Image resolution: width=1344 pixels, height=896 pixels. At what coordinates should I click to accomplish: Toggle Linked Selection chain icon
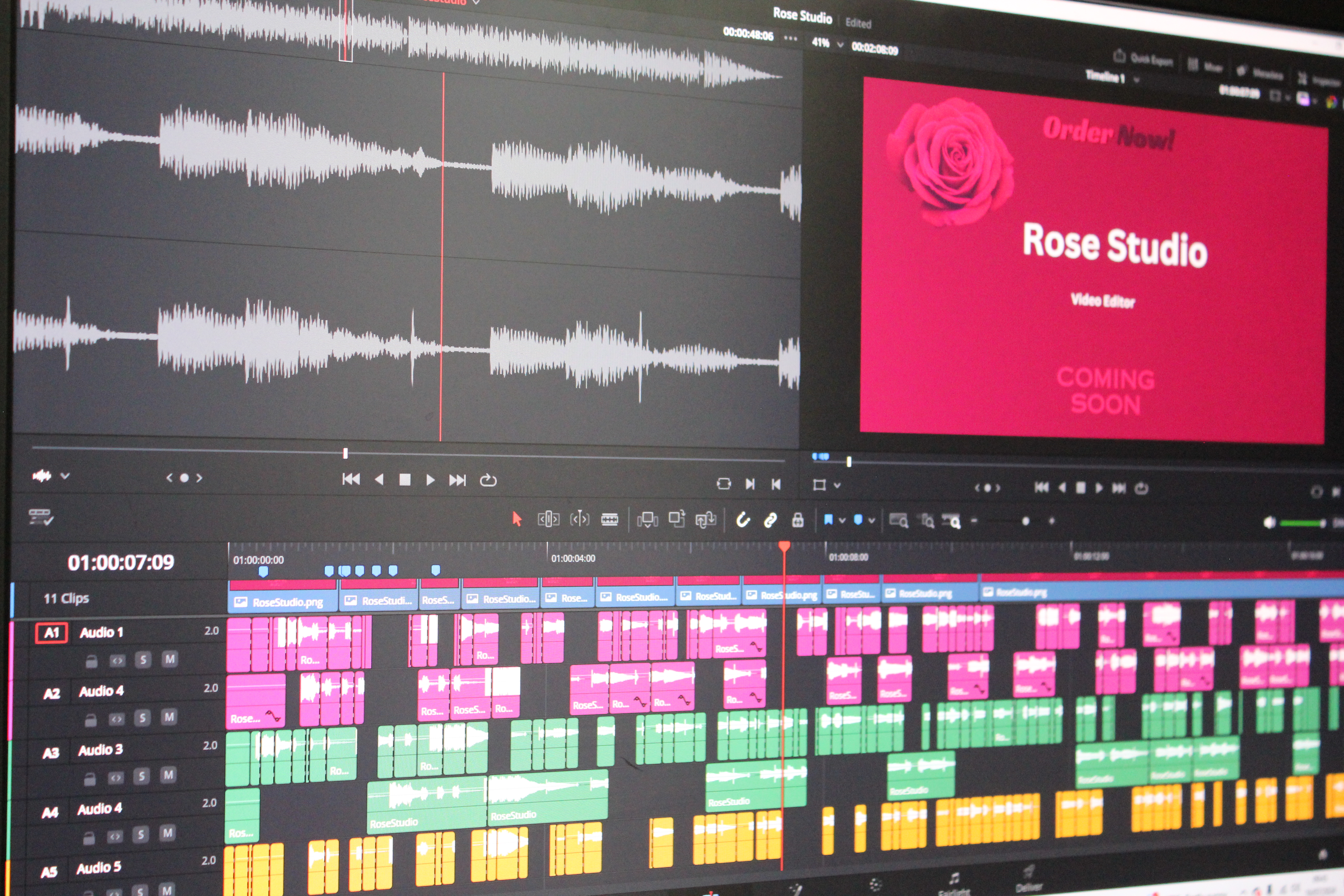(x=770, y=520)
